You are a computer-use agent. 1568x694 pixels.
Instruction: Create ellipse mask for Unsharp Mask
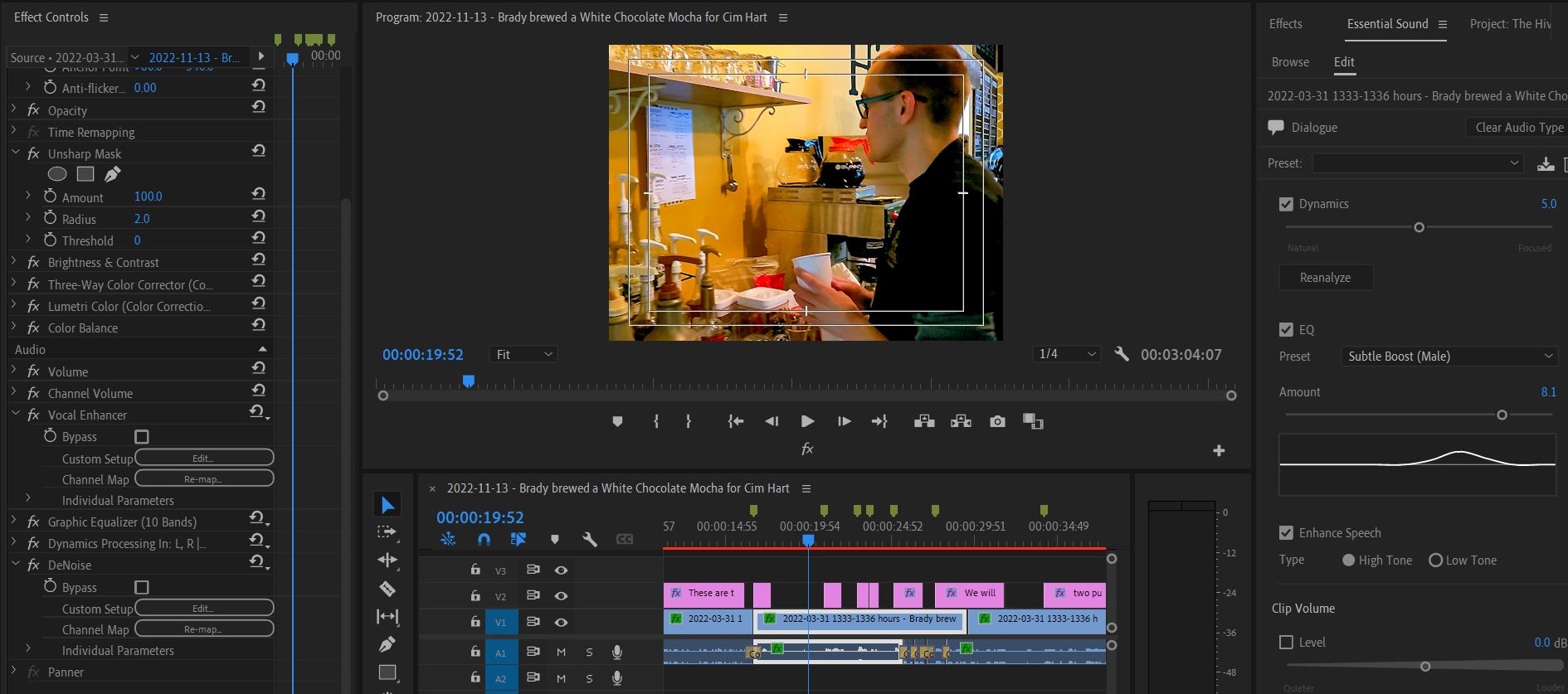(x=57, y=174)
